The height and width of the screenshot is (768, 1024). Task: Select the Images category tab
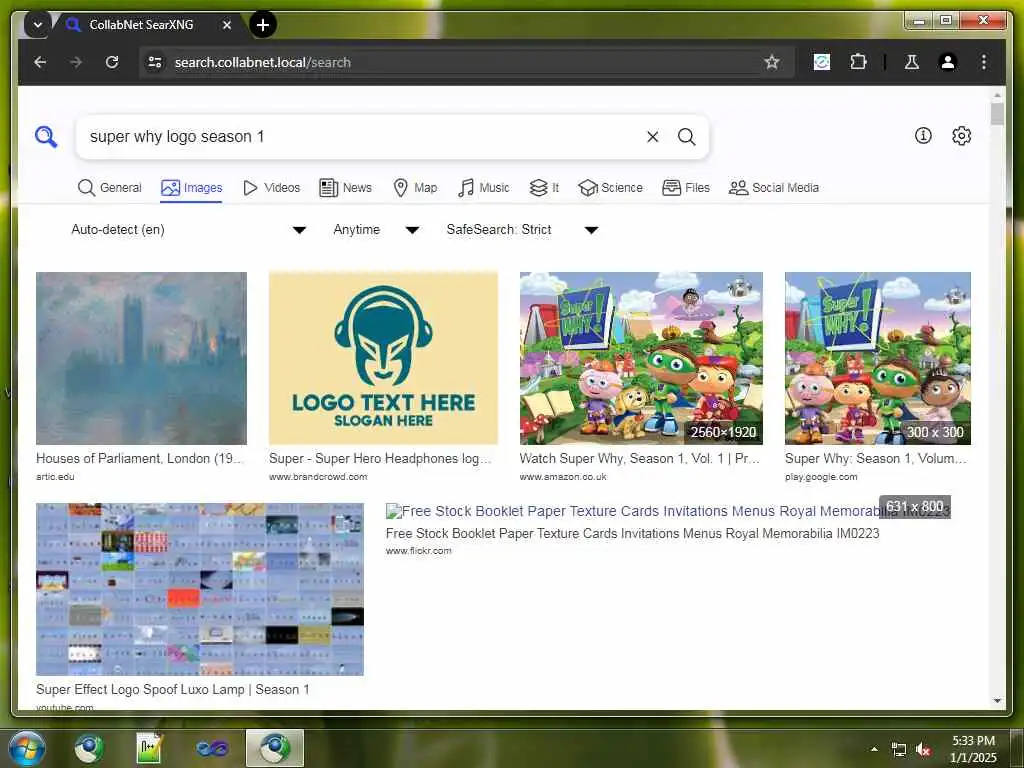tap(191, 188)
